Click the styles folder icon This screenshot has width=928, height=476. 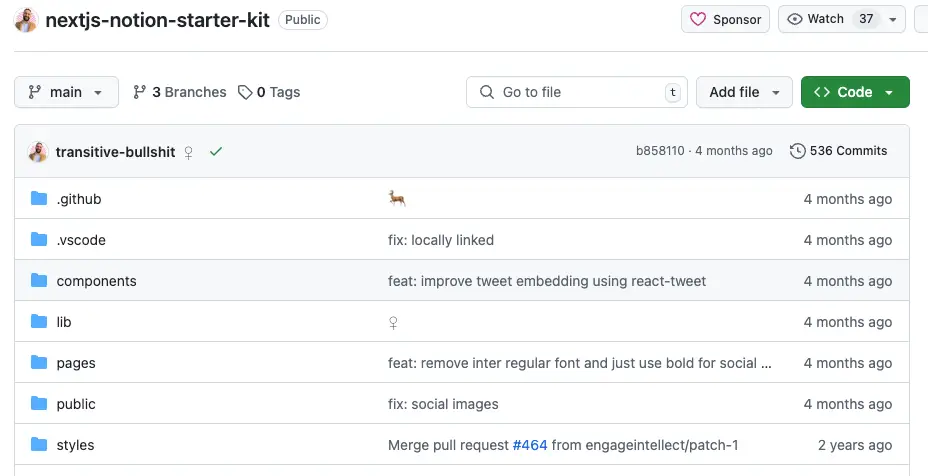pyautogui.click(x=39, y=444)
